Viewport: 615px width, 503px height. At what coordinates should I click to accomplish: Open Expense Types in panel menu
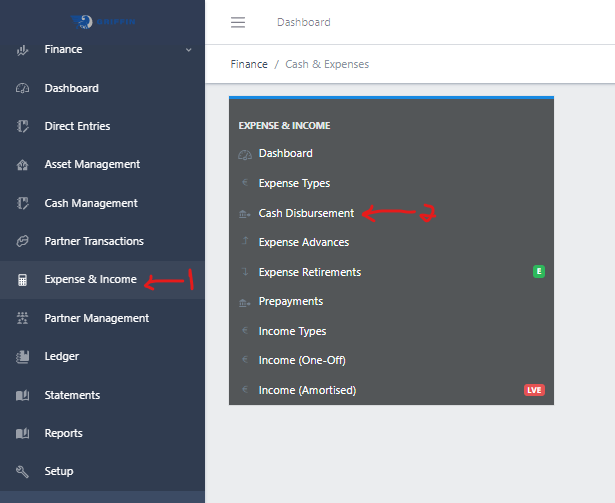pyautogui.click(x=294, y=184)
